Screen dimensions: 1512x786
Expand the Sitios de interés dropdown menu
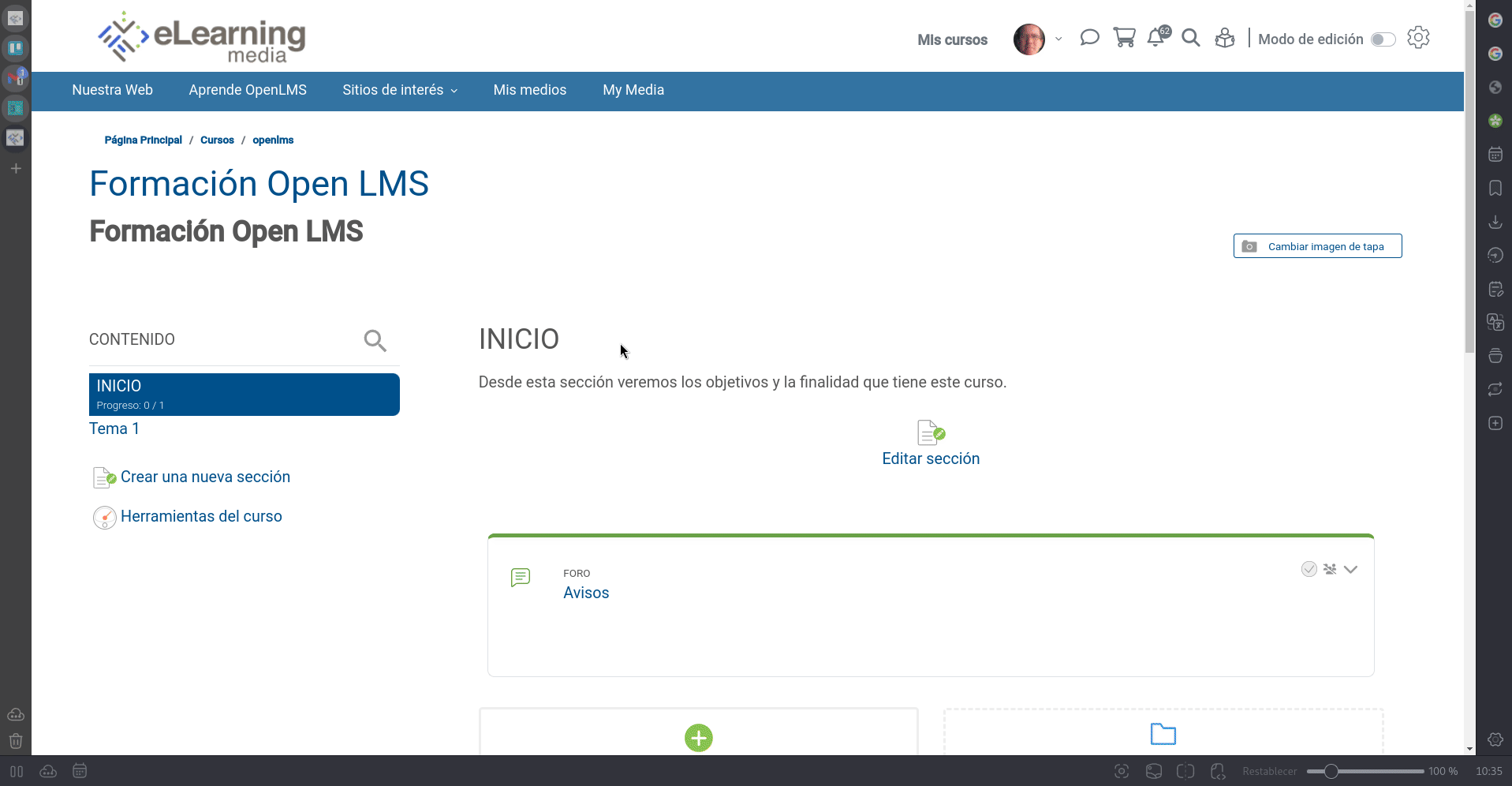pos(400,90)
